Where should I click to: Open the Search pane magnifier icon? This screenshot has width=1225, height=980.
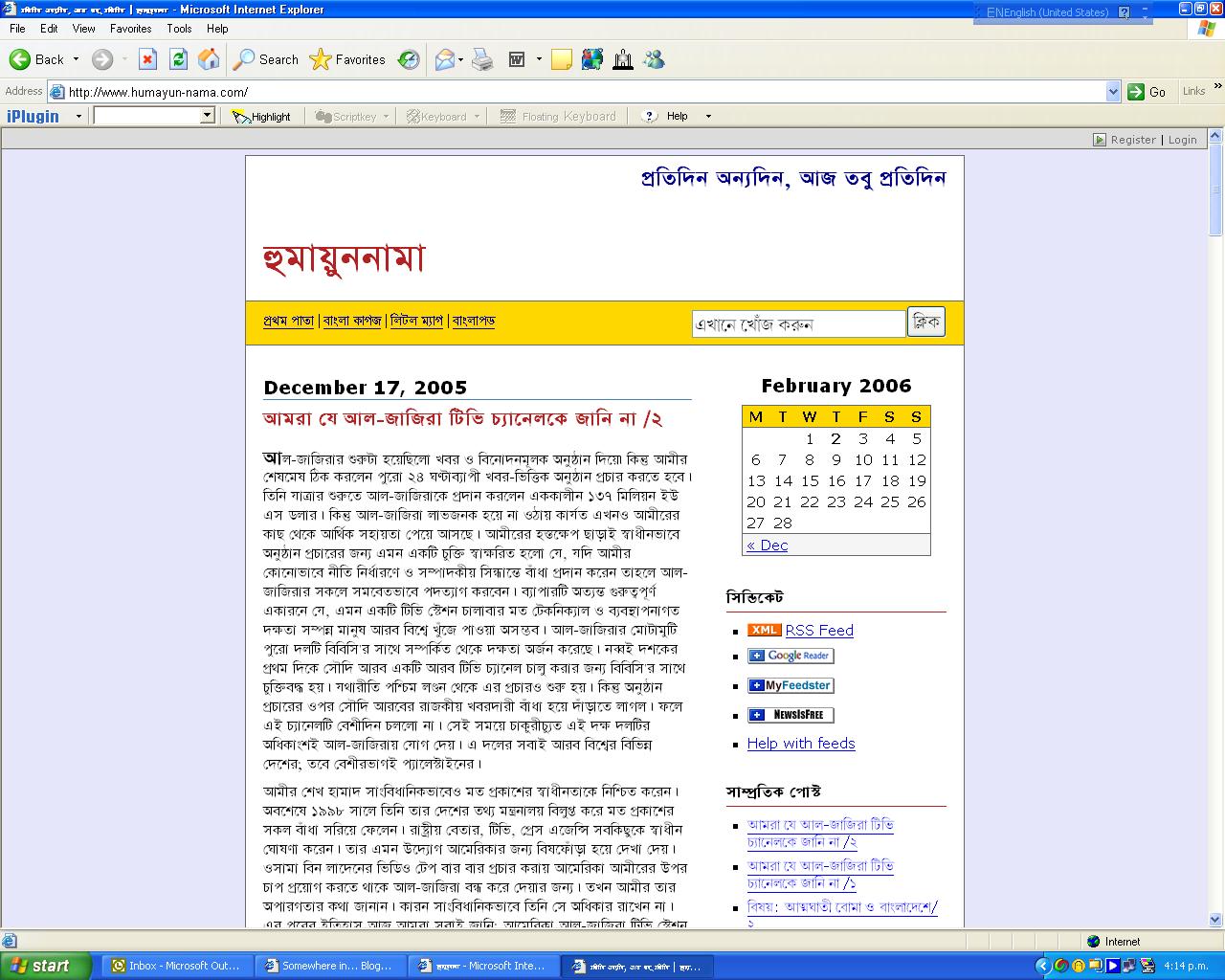245,59
